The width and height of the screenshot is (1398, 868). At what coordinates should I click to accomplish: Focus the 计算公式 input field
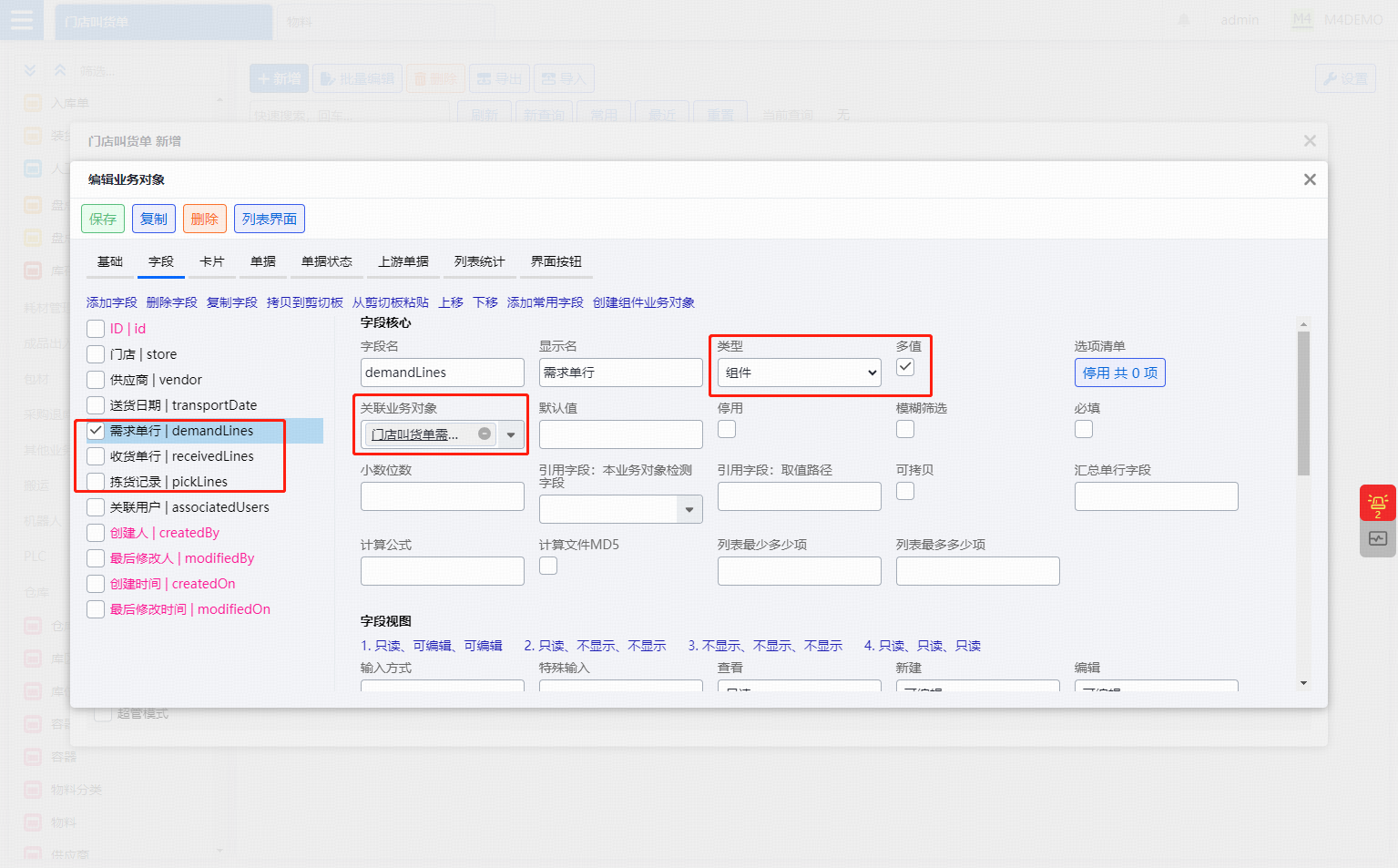[443, 571]
